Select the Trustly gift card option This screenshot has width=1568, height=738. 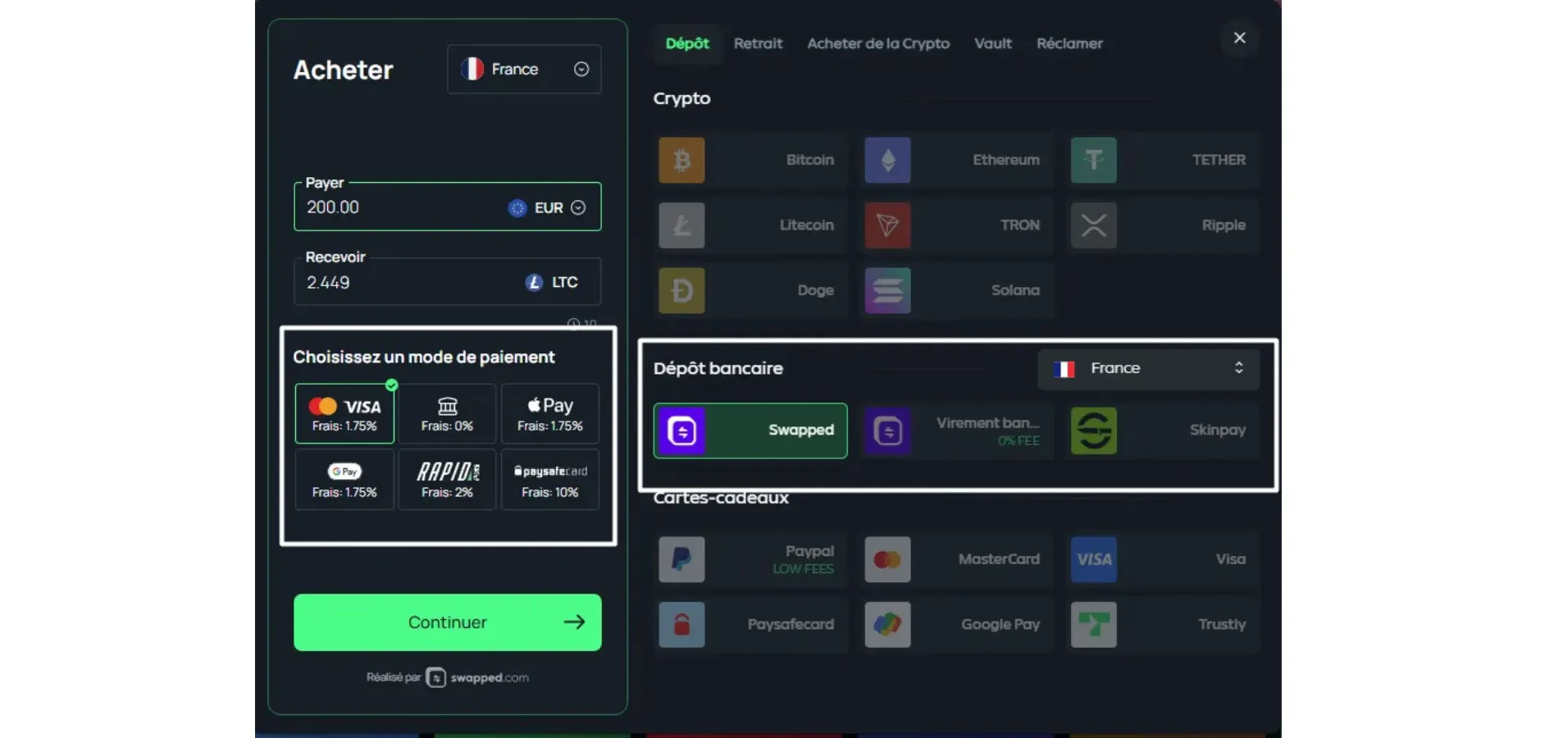1163,625
